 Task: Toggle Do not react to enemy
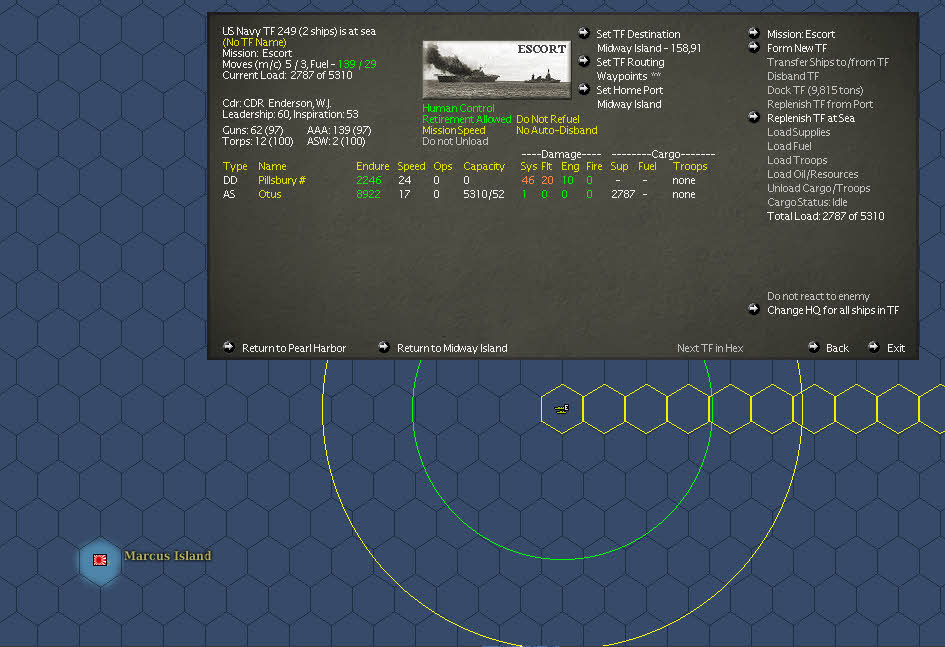[818, 296]
